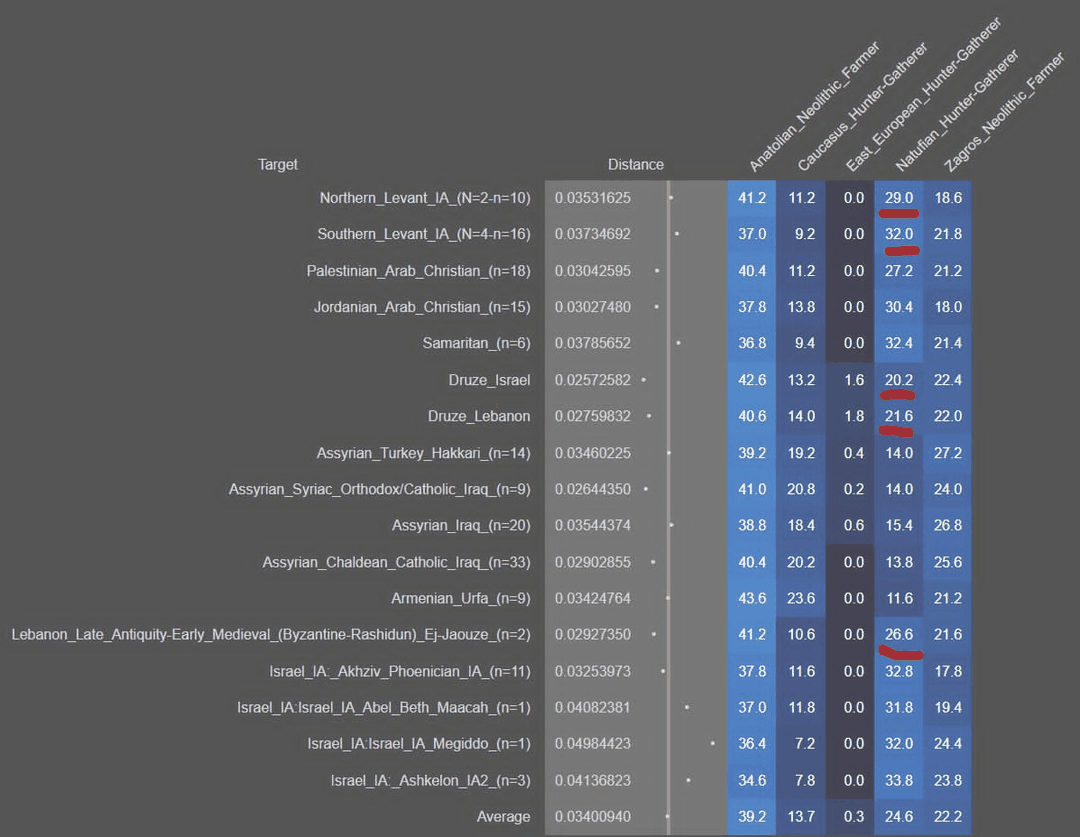1080x837 pixels.
Task: Click distance value 0.04136823
Action: tap(592, 781)
